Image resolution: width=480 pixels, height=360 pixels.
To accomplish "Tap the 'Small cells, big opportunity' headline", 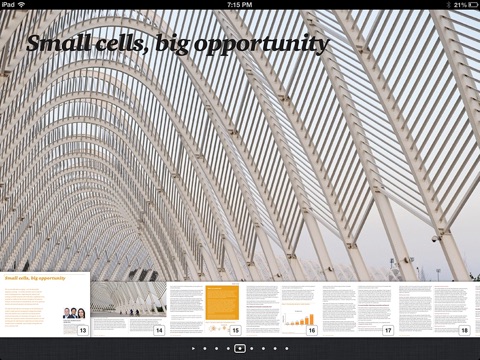I will point(177,44).
